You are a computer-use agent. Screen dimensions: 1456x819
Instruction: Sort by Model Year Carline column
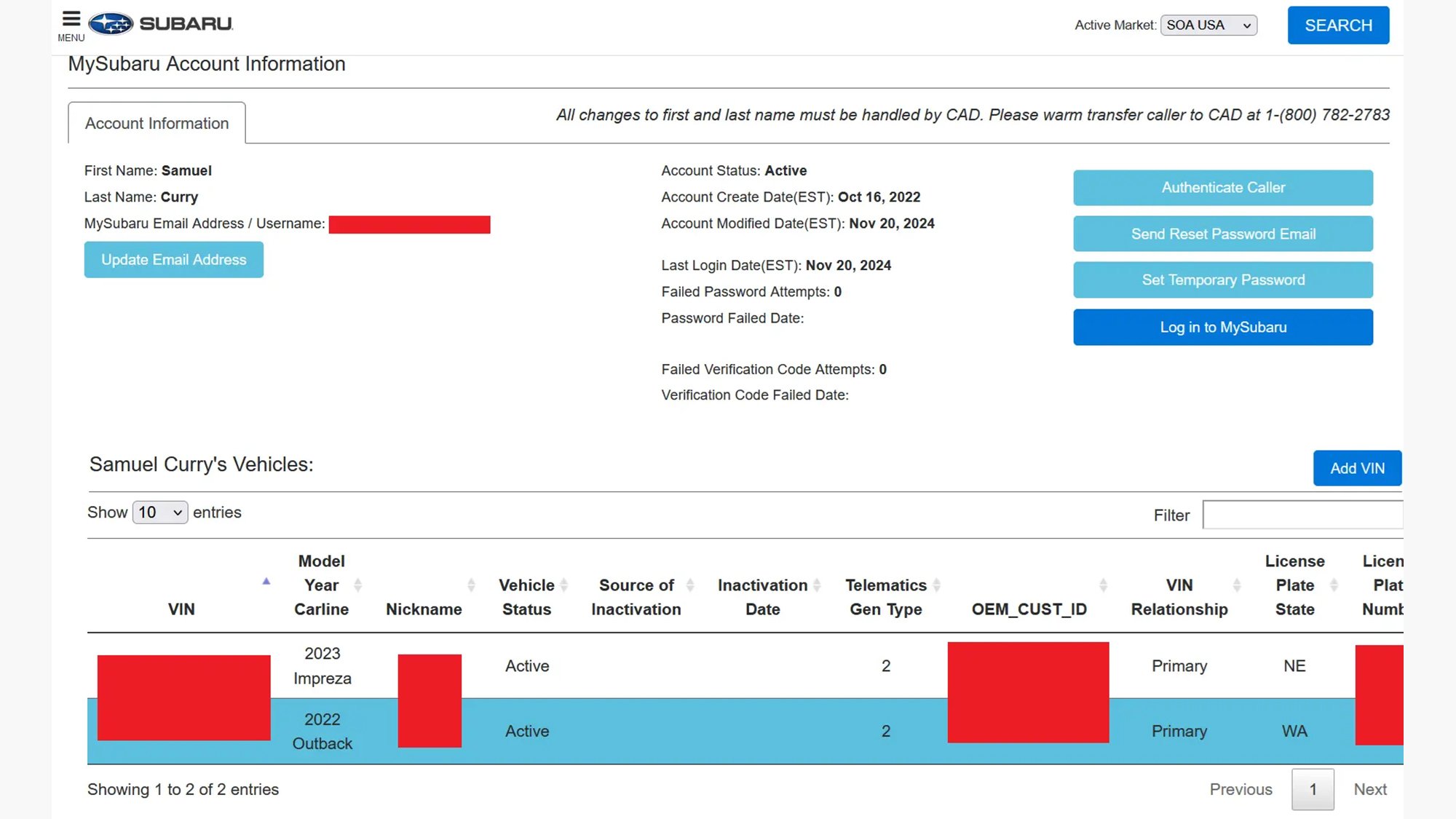(322, 585)
